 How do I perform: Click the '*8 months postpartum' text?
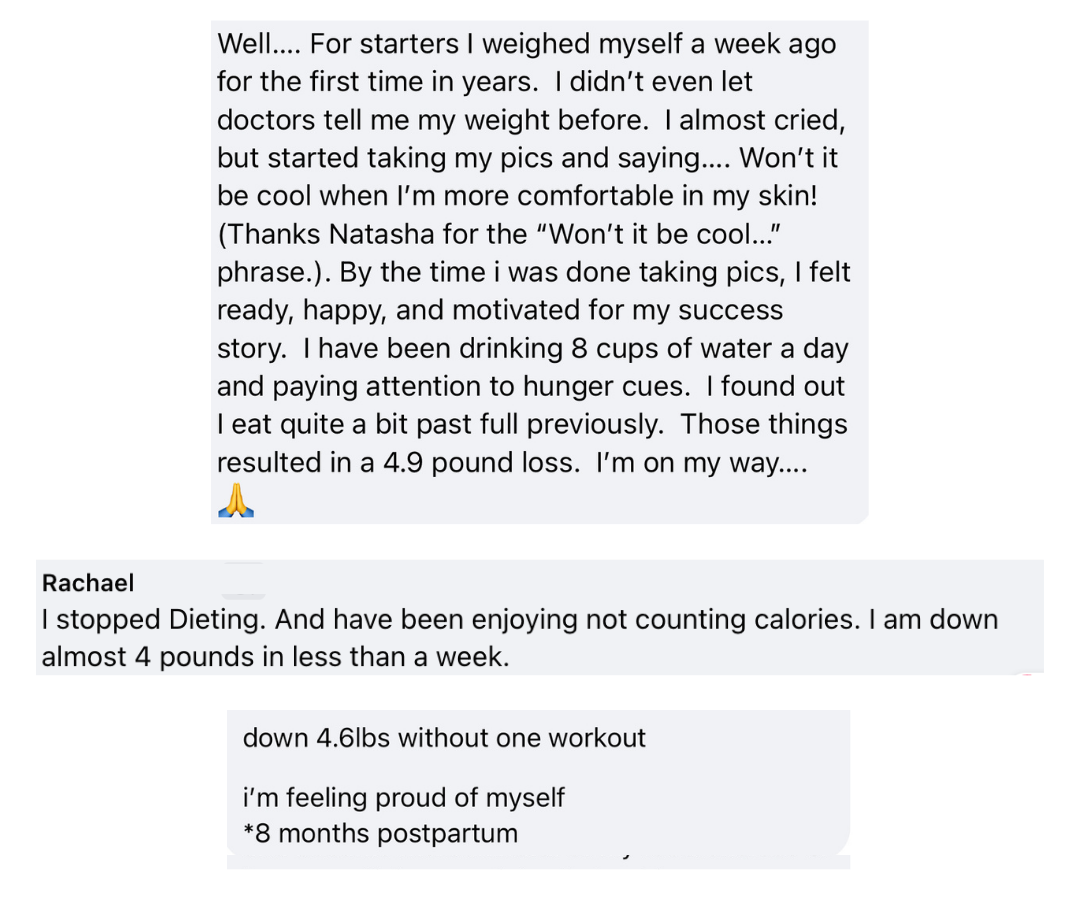(380, 833)
